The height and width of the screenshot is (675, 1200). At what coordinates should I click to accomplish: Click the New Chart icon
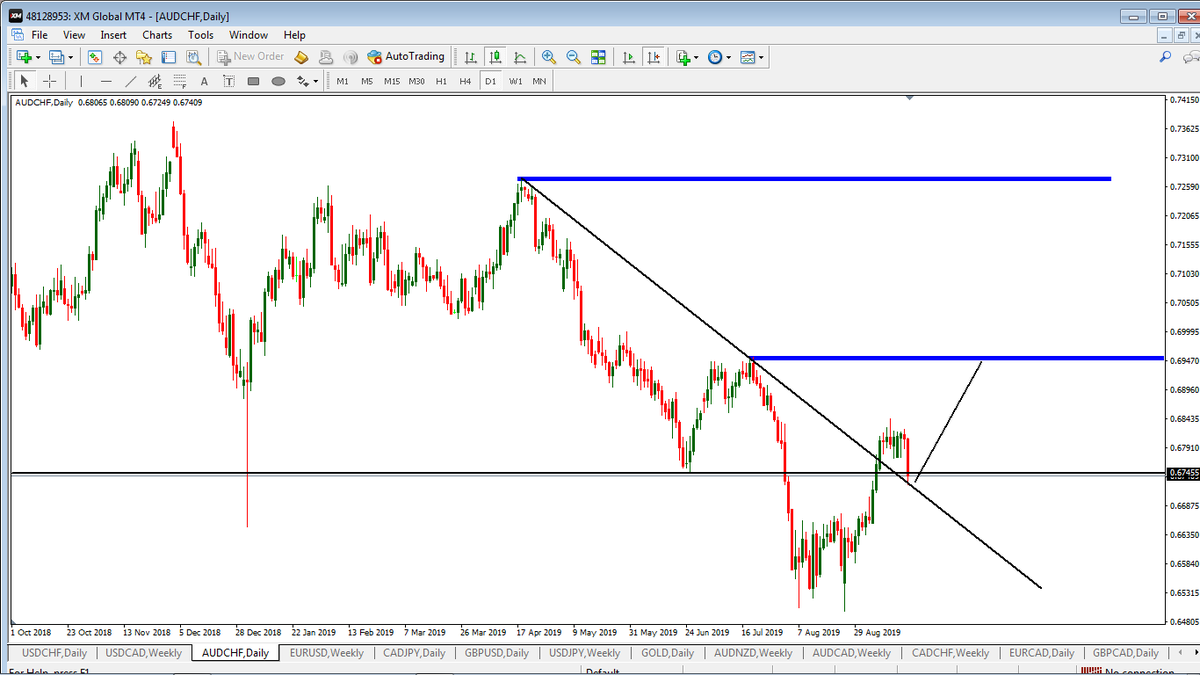pos(23,57)
